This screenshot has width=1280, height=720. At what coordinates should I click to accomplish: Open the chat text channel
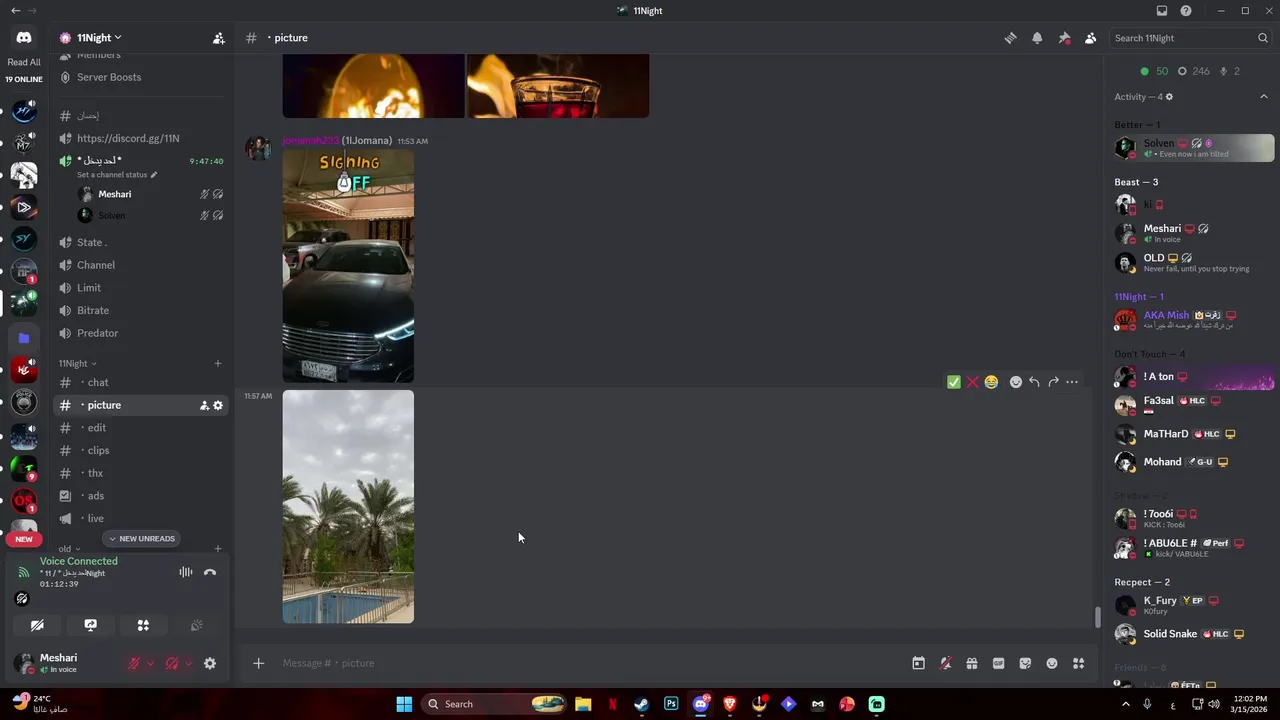[98, 382]
